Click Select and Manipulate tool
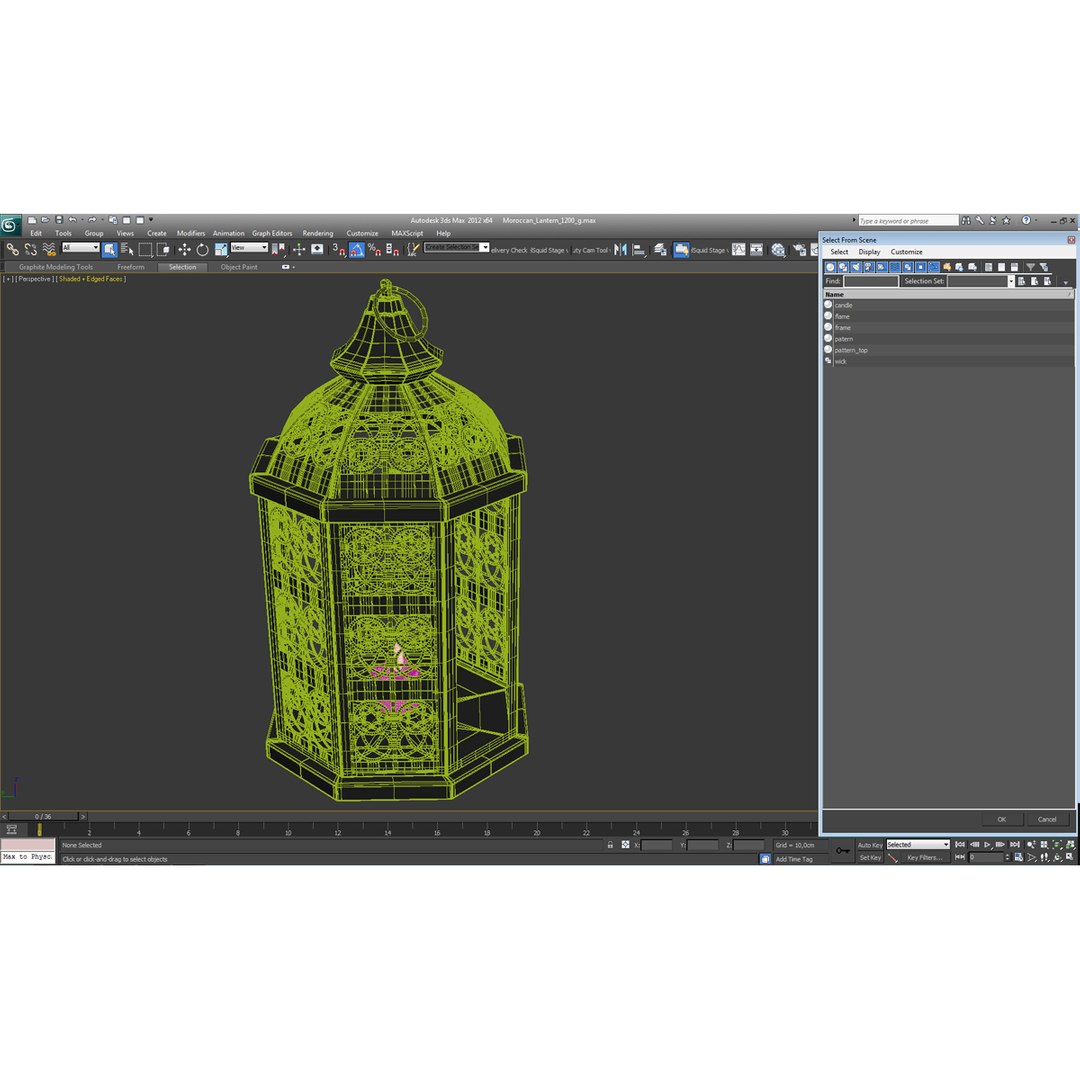 click(x=299, y=249)
